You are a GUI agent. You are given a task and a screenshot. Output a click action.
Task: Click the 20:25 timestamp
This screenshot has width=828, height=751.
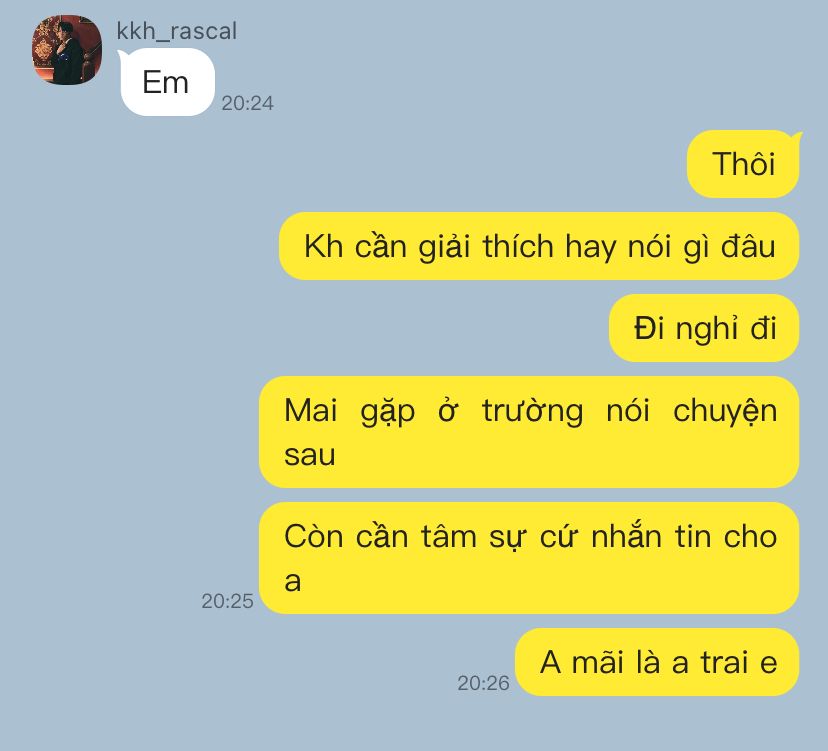[x=227, y=601]
